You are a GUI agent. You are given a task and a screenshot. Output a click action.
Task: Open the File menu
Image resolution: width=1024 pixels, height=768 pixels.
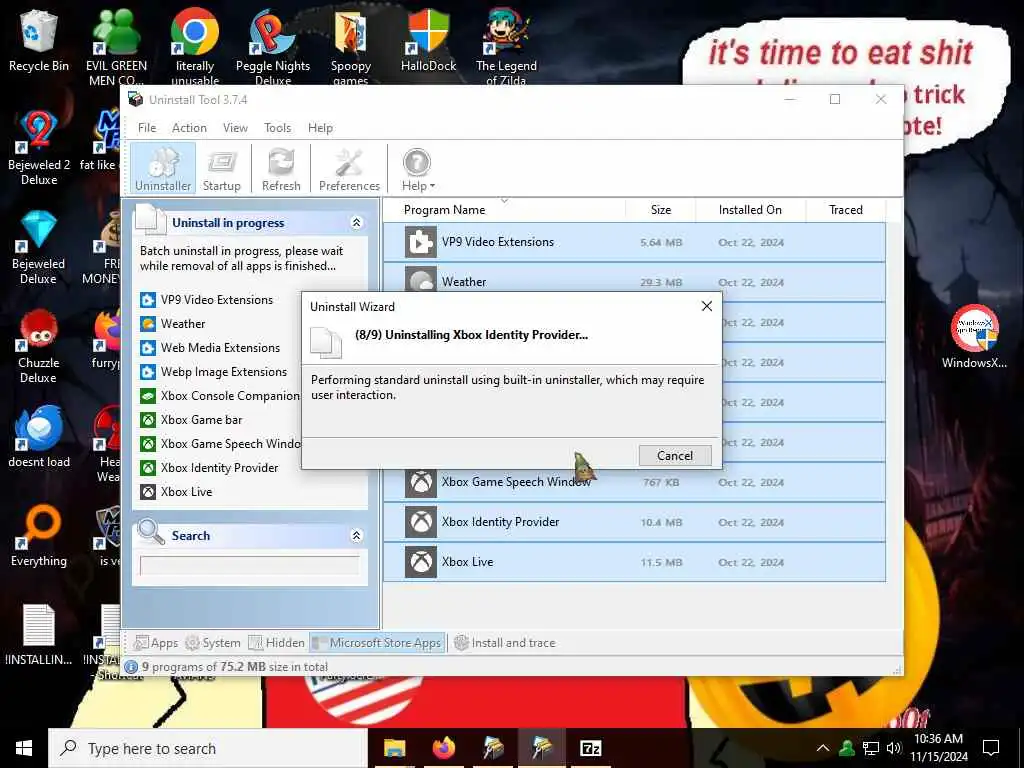(147, 128)
